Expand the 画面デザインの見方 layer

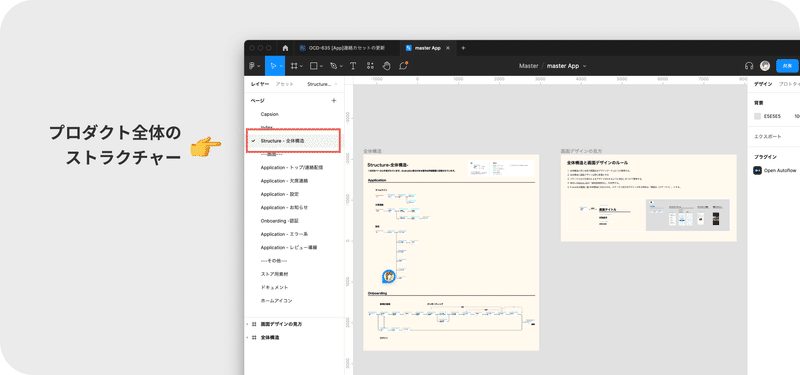click(247, 324)
